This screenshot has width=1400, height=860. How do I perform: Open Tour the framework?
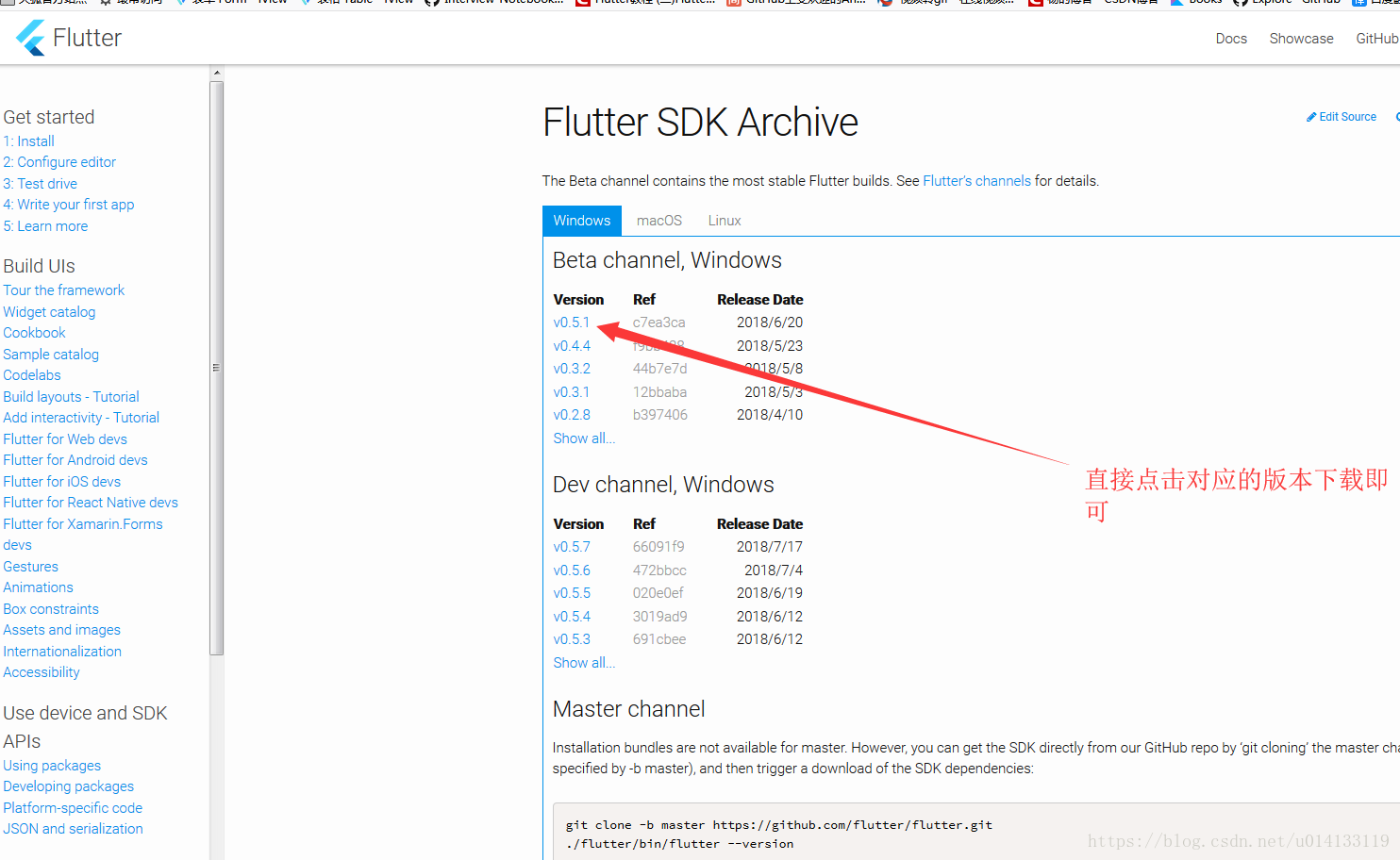63,290
